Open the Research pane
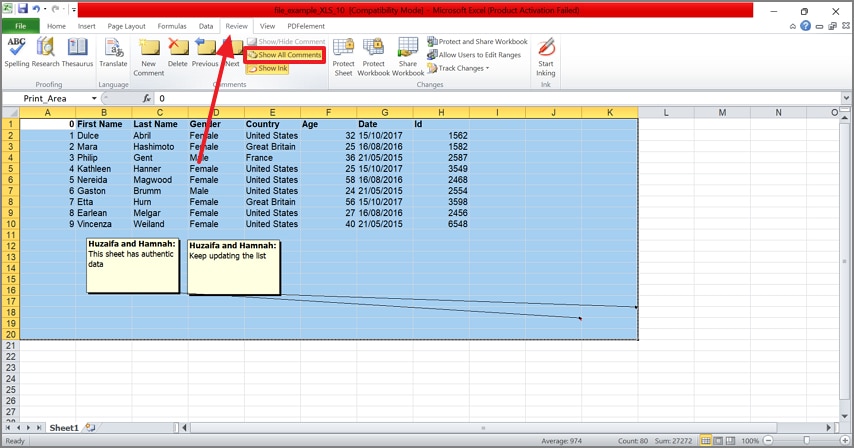 click(x=46, y=53)
